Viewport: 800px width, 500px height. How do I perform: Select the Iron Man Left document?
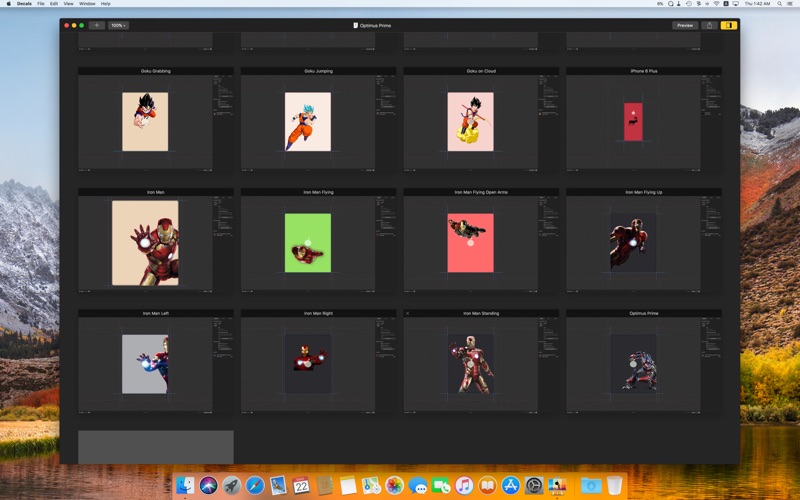[x=156, y=362]
